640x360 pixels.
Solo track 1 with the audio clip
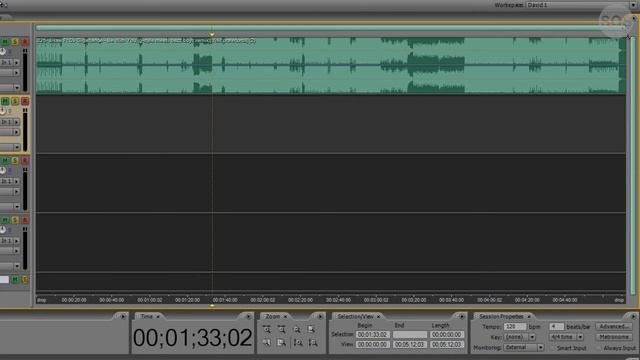click(x=15, y=42)
